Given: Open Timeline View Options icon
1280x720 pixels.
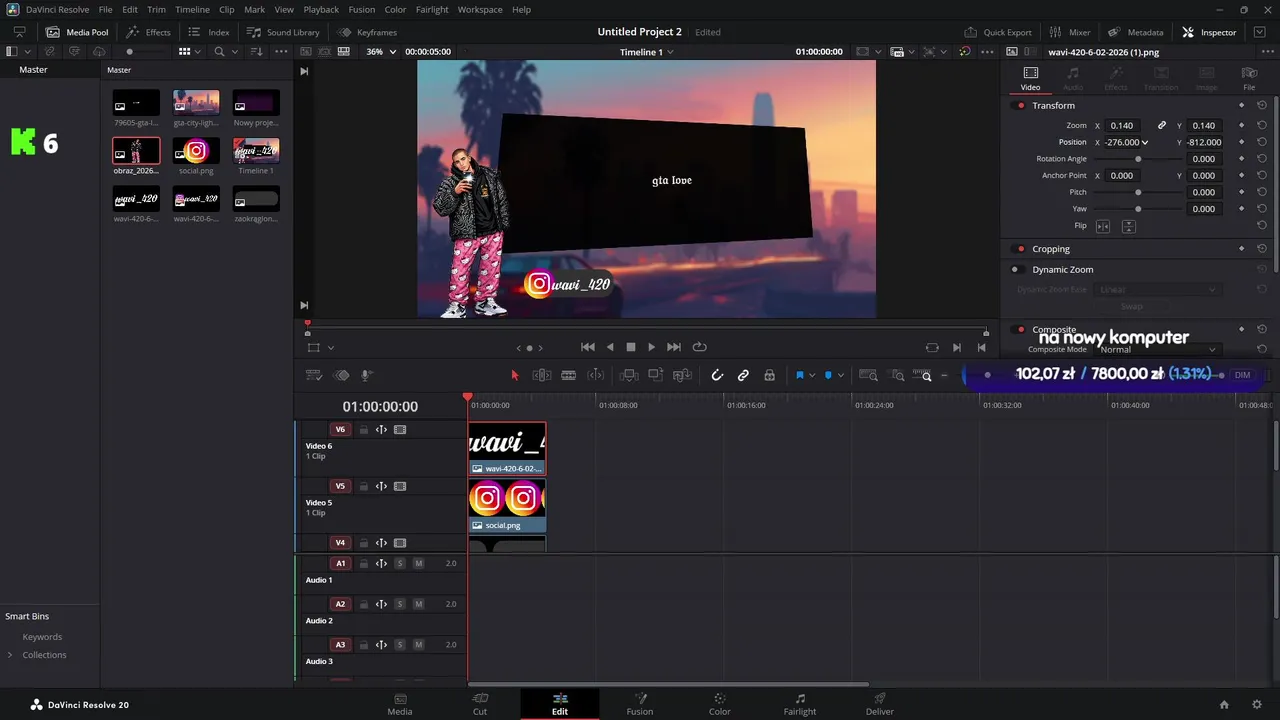Looking at the screenshot, I should 314,375.
